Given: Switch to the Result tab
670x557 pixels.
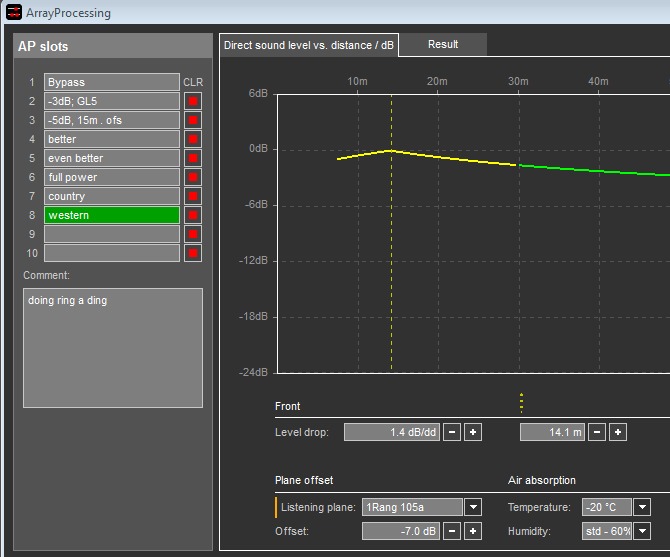Looking at the screenshot, I should pyautogui.click(x=442, y=44).
